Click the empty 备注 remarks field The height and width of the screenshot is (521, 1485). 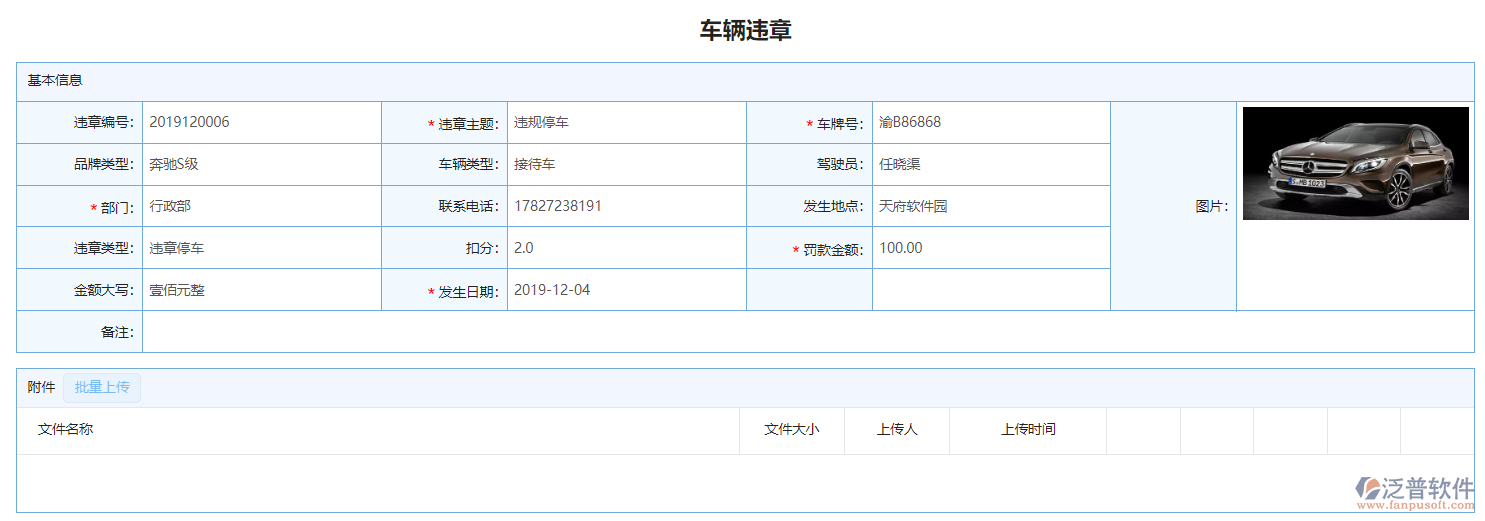tap(808, 332)
